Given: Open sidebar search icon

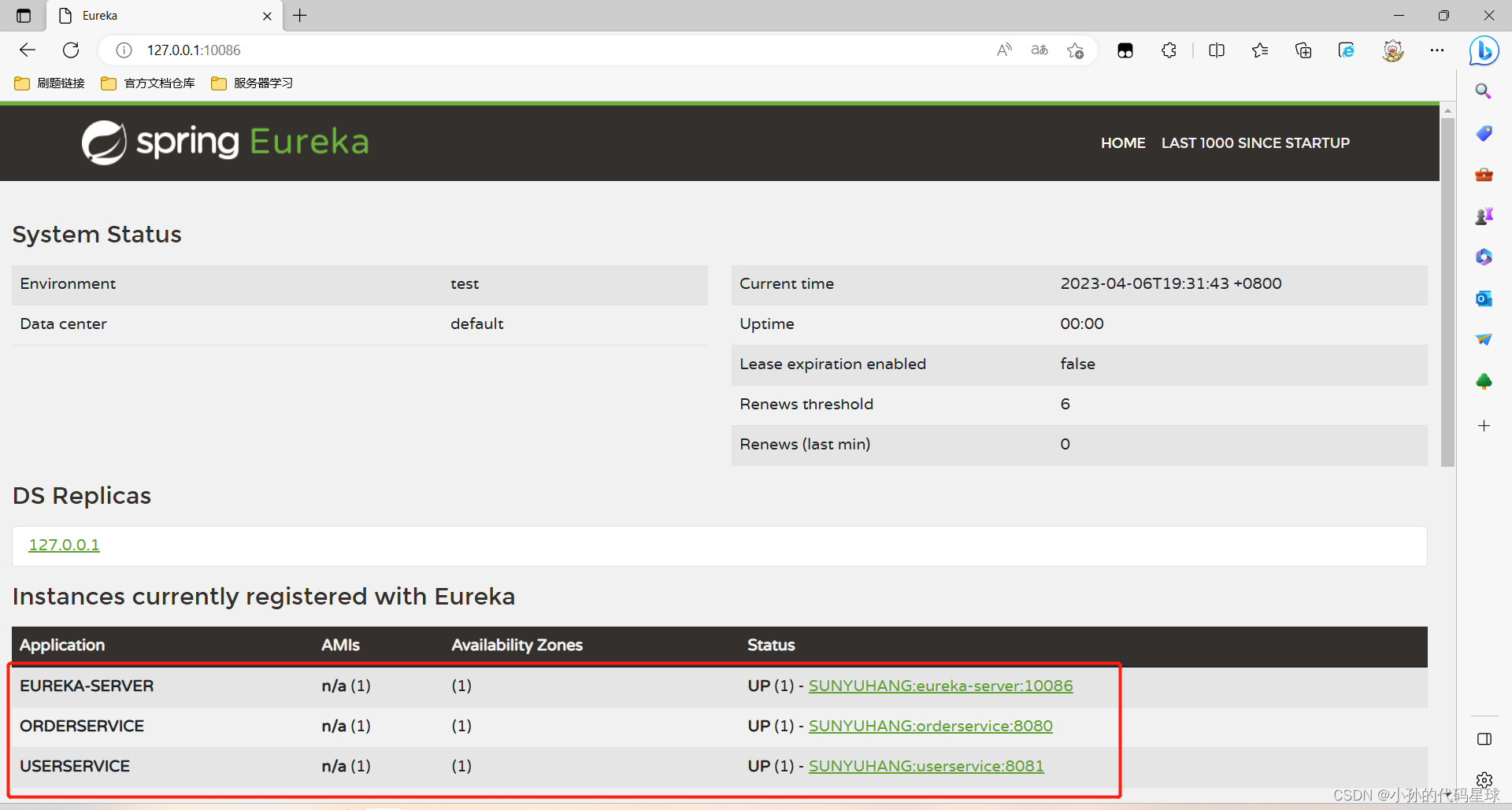Looking at the screenshot, I should click(1484, 91).
